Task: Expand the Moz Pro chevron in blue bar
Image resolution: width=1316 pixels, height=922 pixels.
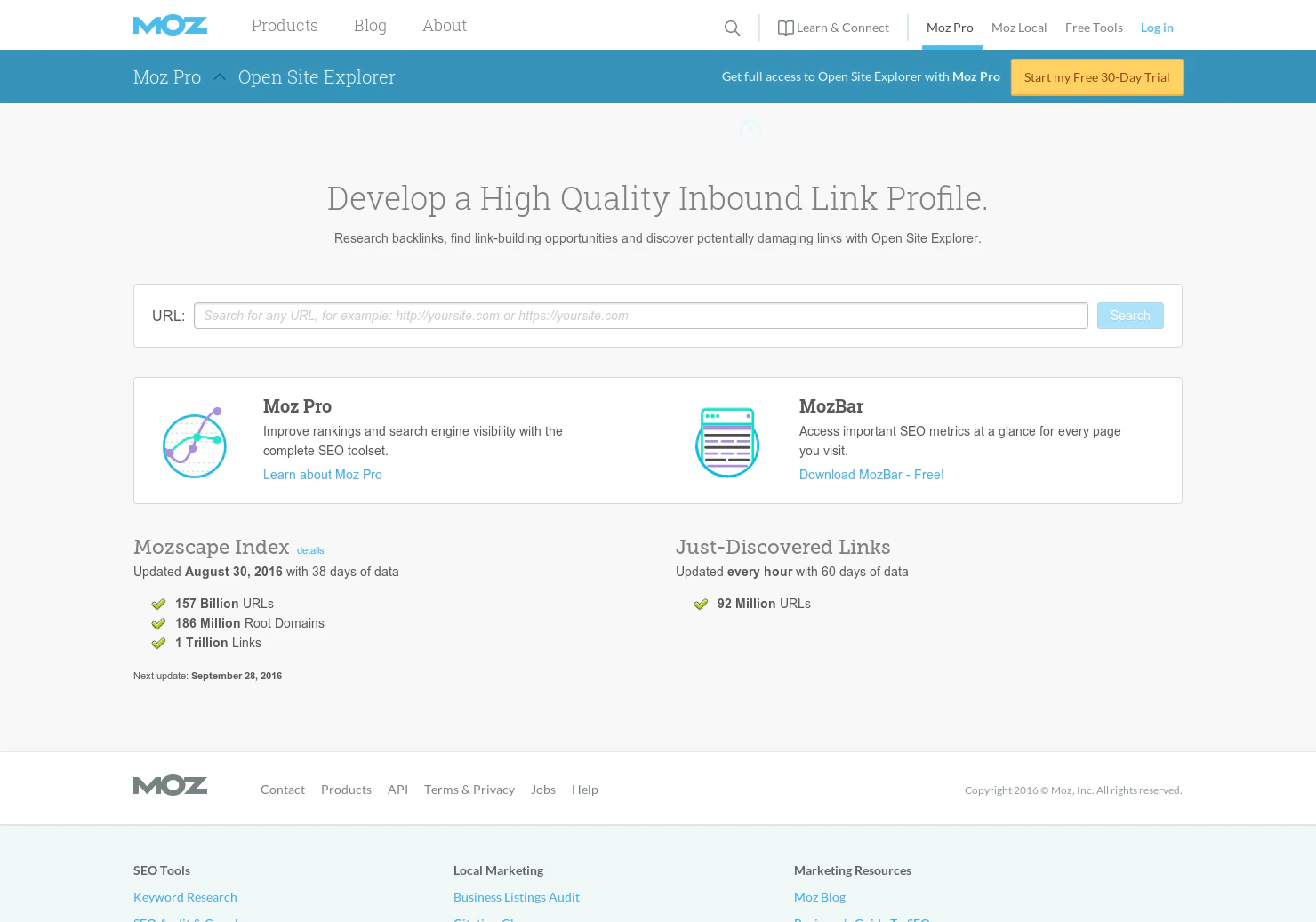Action: tap(220, 76)
